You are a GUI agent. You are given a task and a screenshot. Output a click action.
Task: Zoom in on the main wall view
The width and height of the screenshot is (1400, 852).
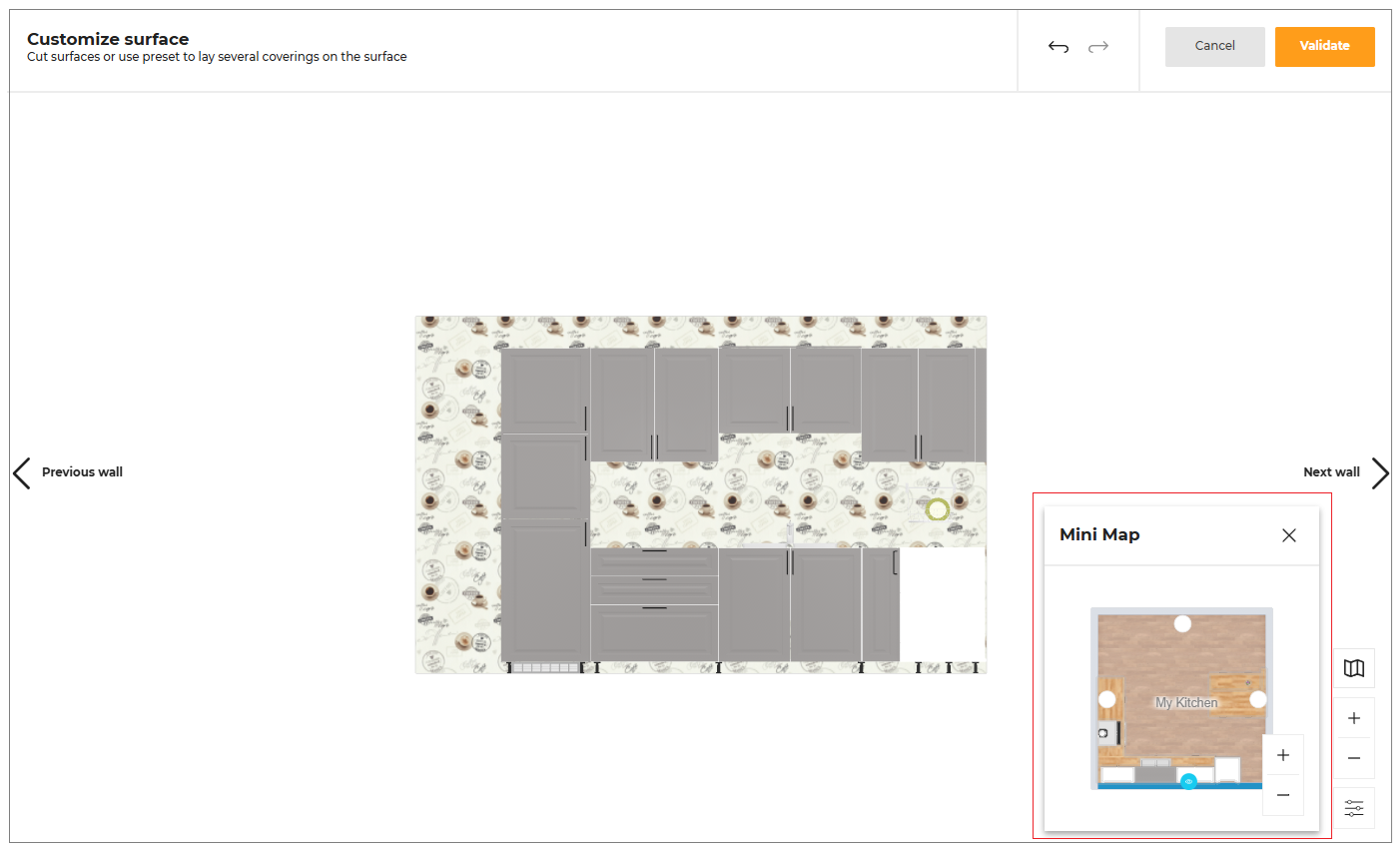(1354, 718)
